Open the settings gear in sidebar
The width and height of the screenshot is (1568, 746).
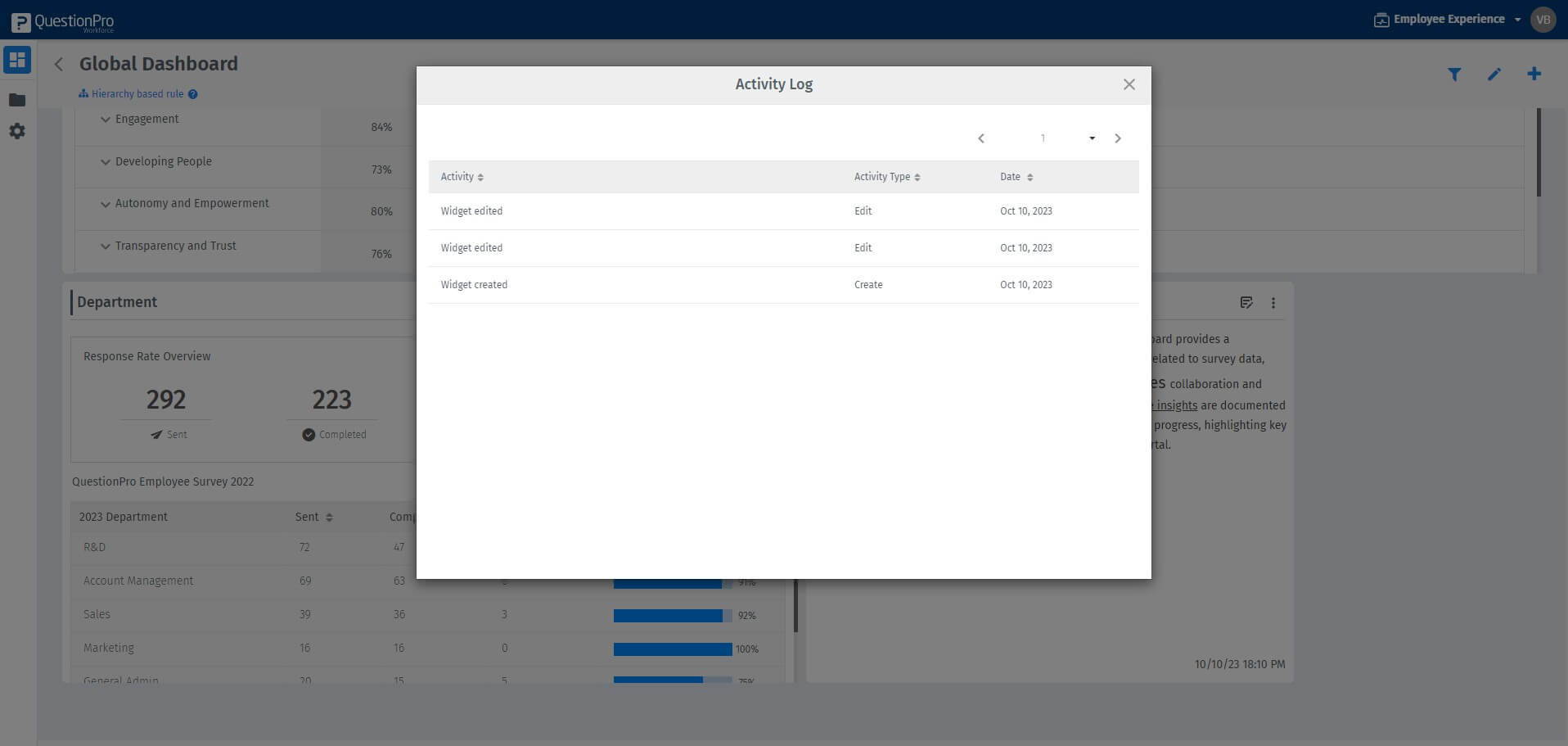pyautogui.click(x=16, y=131)
